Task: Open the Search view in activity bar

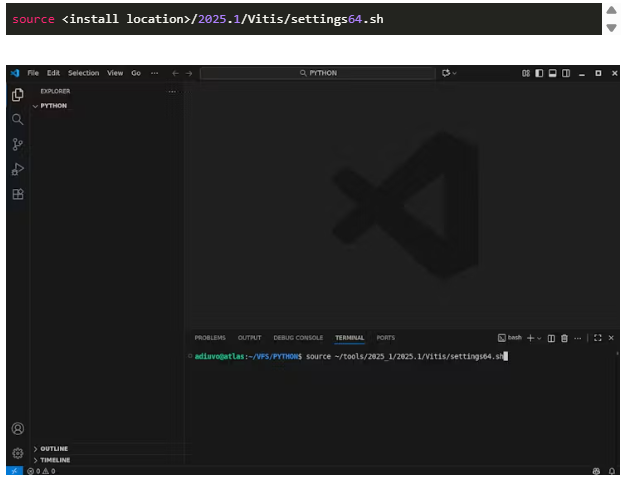Action: click(17, 119)
